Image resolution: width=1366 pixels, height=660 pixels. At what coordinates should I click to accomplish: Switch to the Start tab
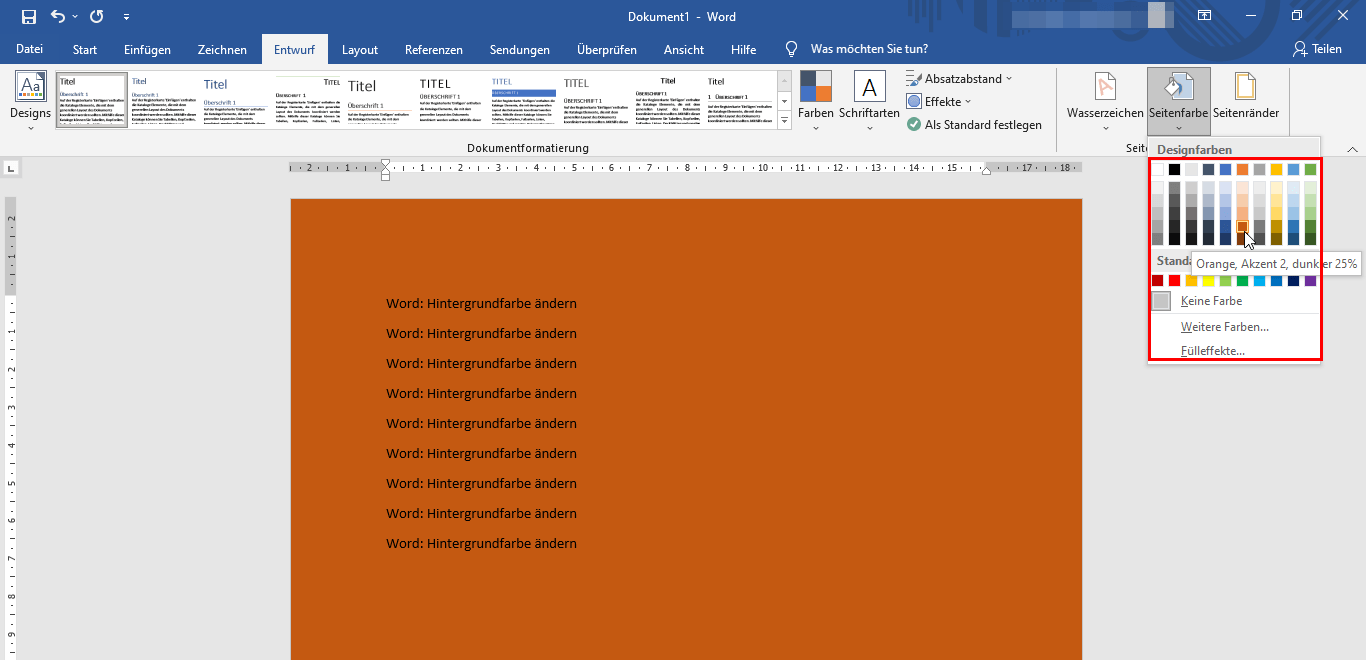click(x=85, y=49)
